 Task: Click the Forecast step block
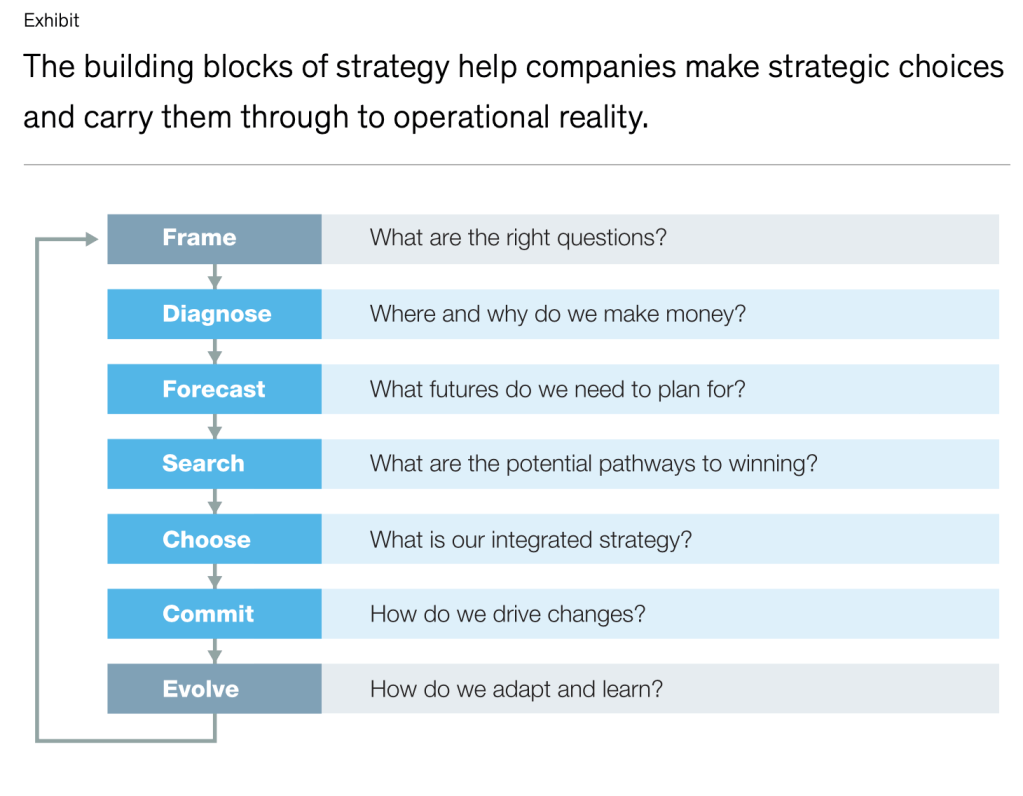pos(214,389)
